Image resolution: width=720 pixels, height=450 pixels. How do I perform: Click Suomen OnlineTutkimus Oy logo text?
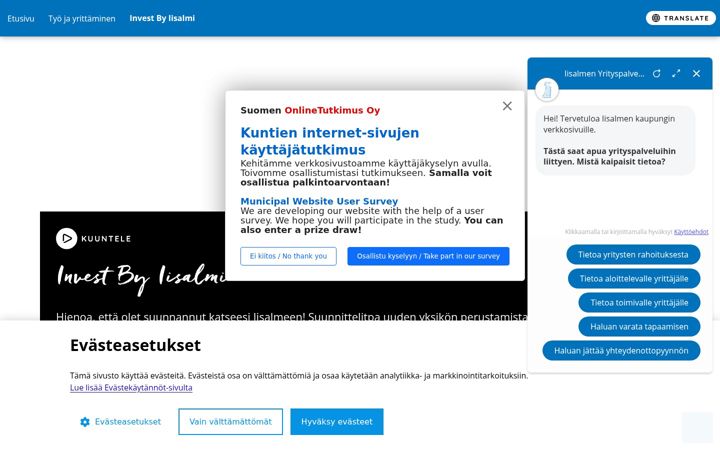coord(310,110)
